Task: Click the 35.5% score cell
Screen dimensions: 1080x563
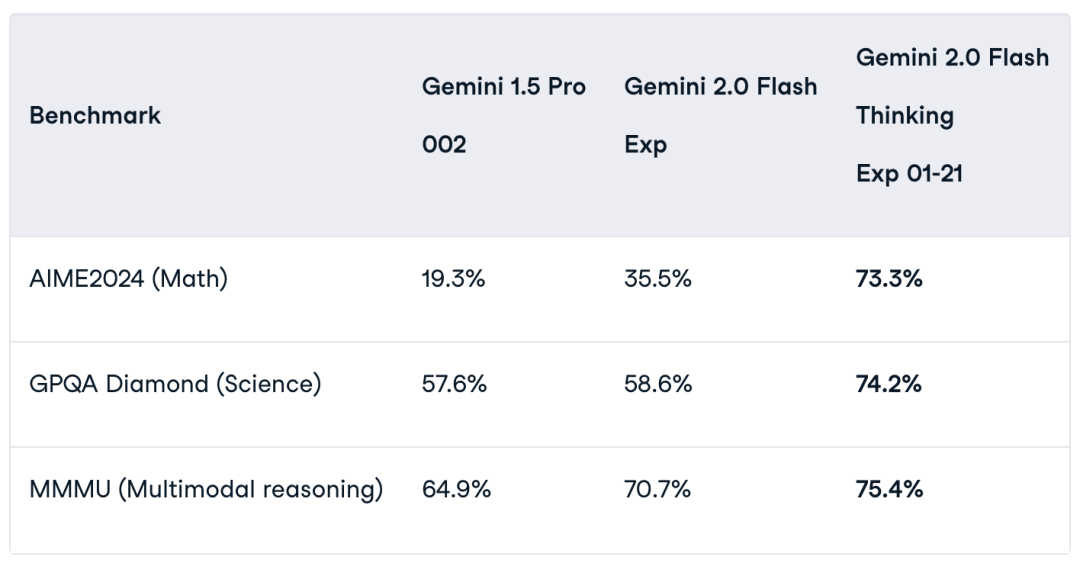Action: (657, 279)
